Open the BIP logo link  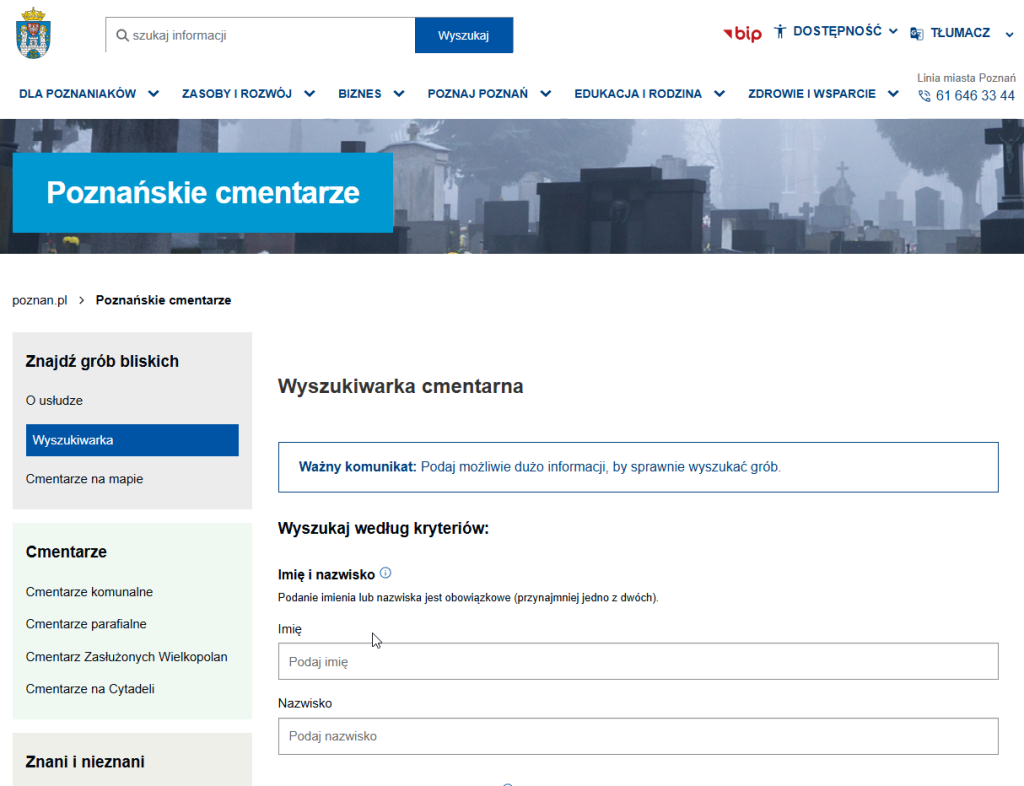[x=743, y=33]
